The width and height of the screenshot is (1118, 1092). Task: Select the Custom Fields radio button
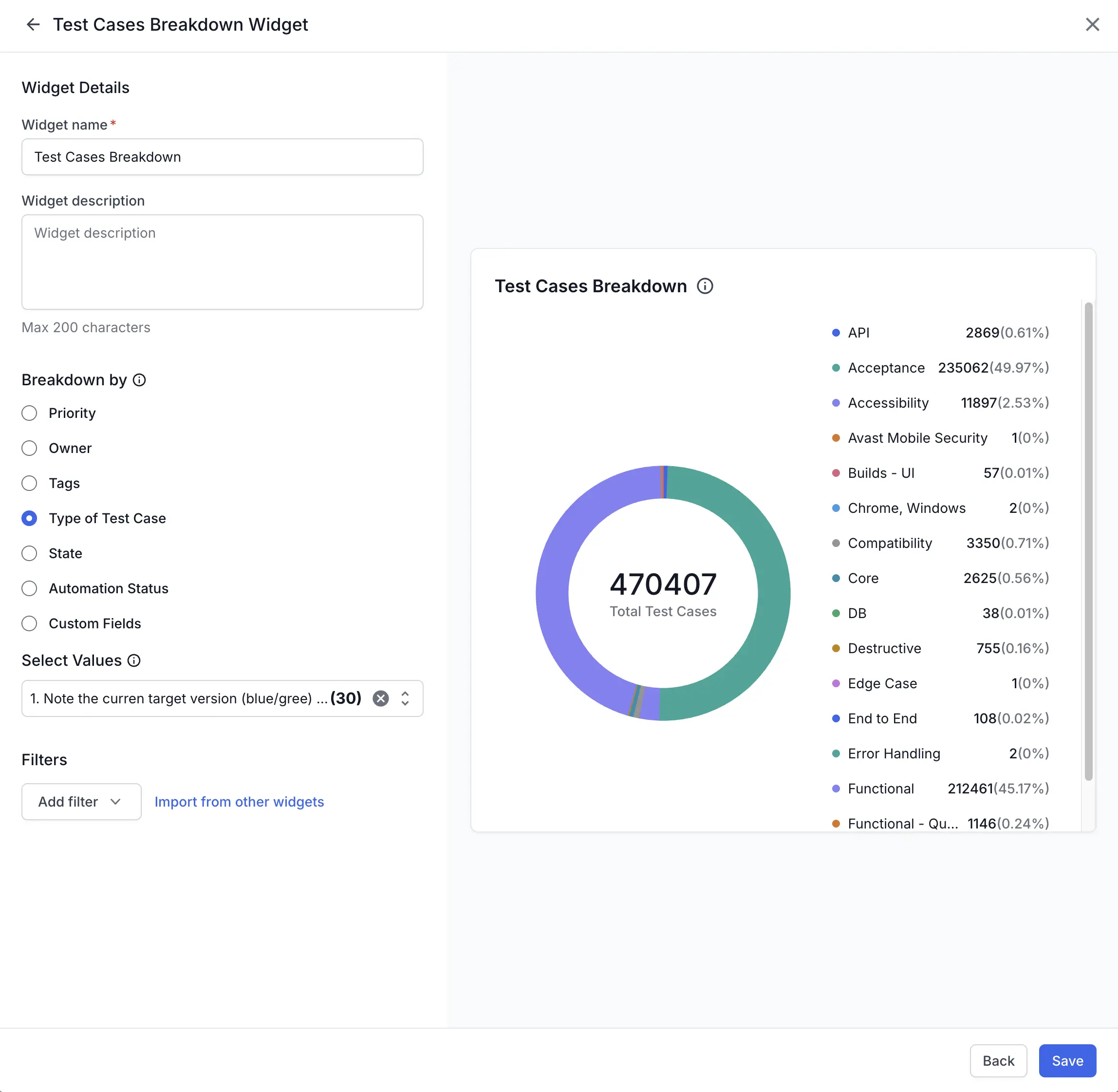(29, 623)
